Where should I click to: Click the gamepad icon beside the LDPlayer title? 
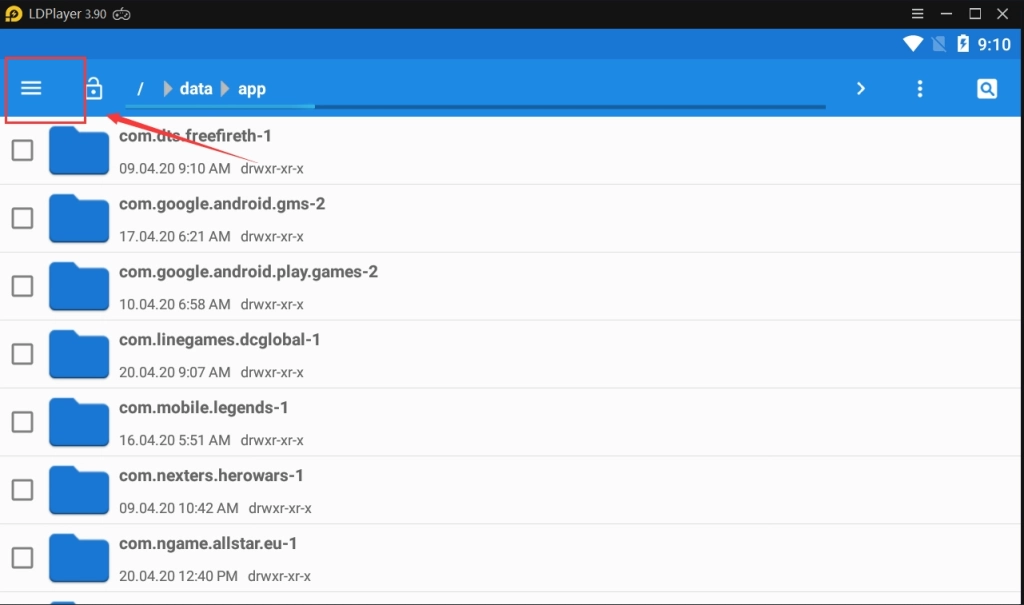(x=120, y=14)
